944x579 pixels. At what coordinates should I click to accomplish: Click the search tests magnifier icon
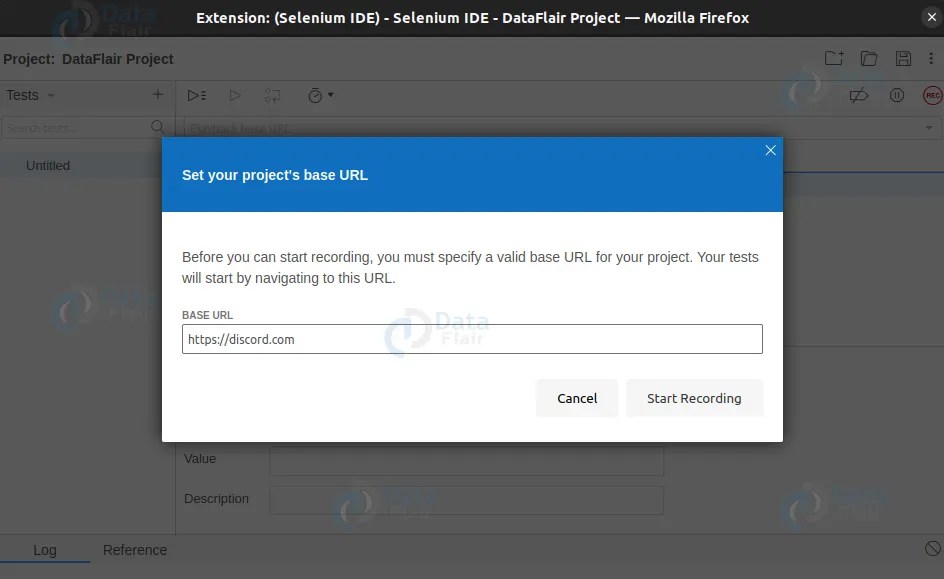(x=158, y=127)
